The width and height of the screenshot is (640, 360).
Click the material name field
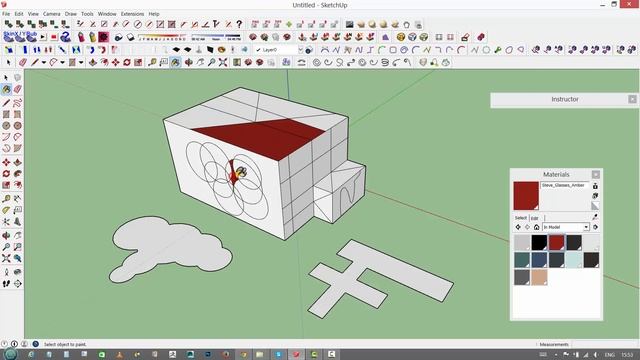565,185
